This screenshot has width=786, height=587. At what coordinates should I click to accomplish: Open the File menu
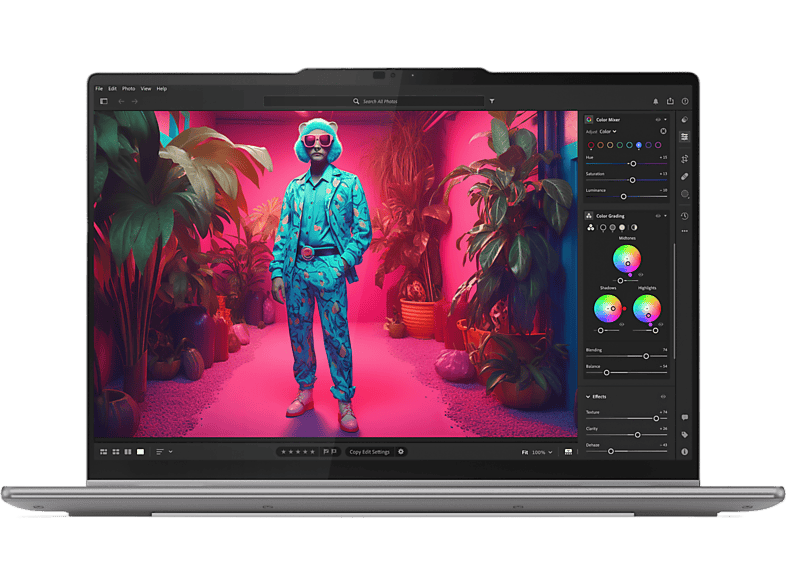point(99,89)
